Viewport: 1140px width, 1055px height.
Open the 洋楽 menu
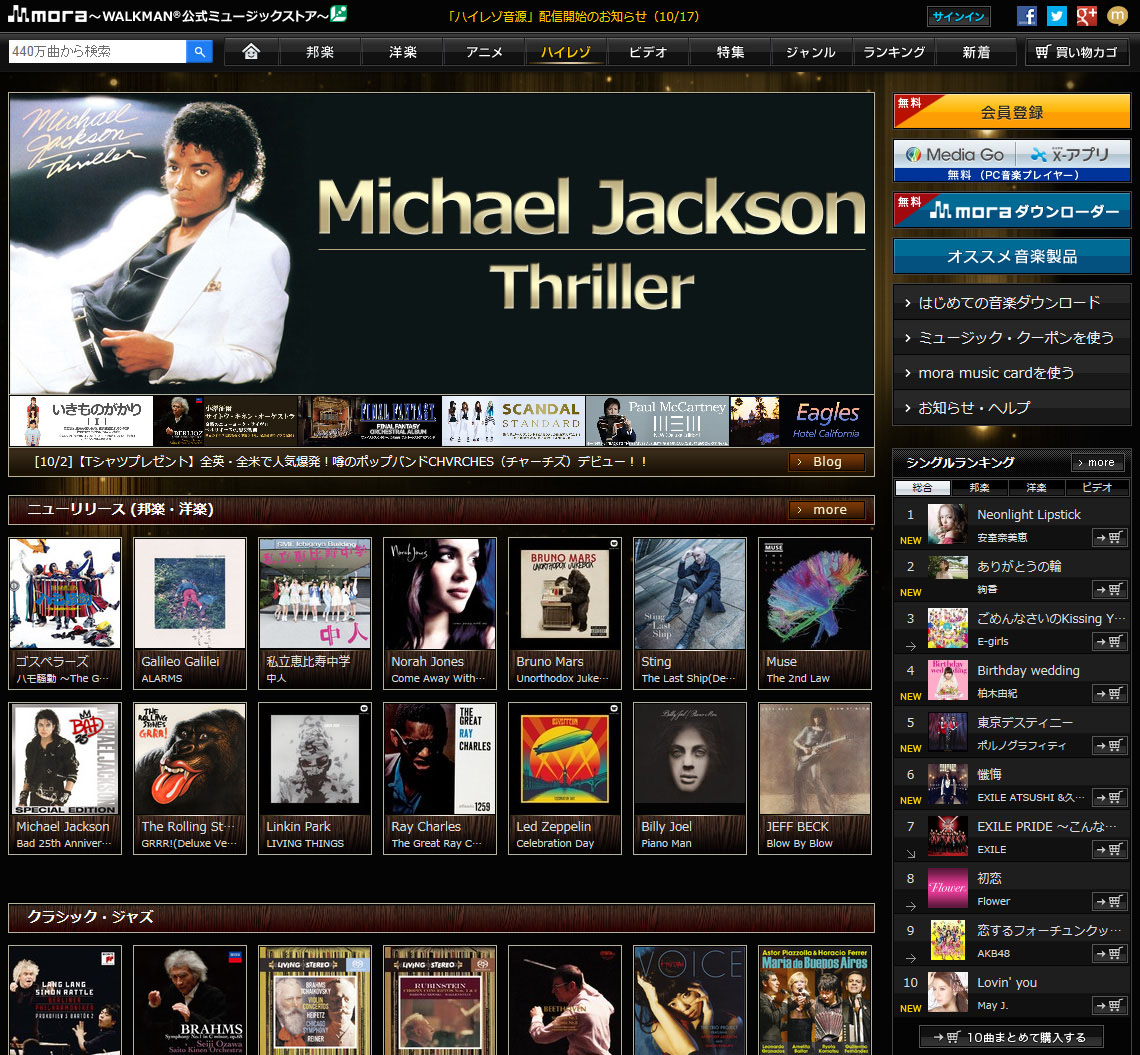pos(402,52)
